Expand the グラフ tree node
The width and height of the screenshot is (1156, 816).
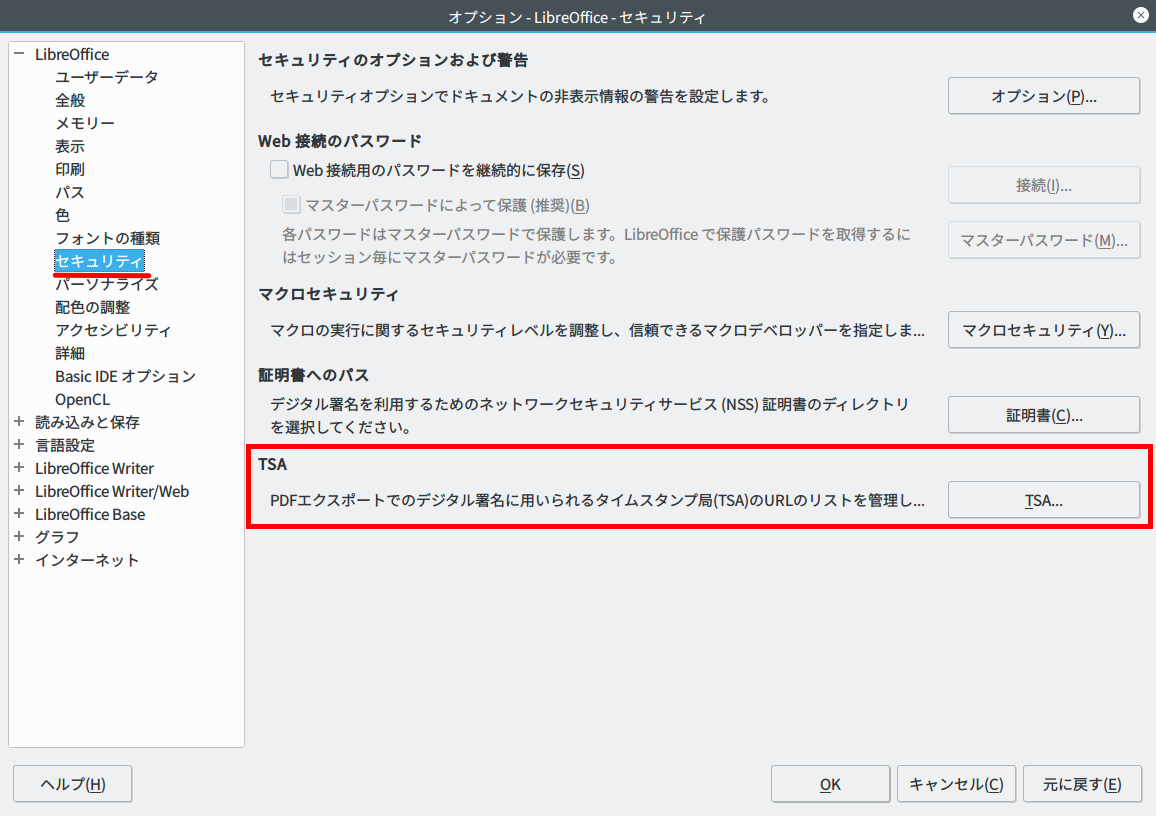pyautogui.click(x=19, y=537)
